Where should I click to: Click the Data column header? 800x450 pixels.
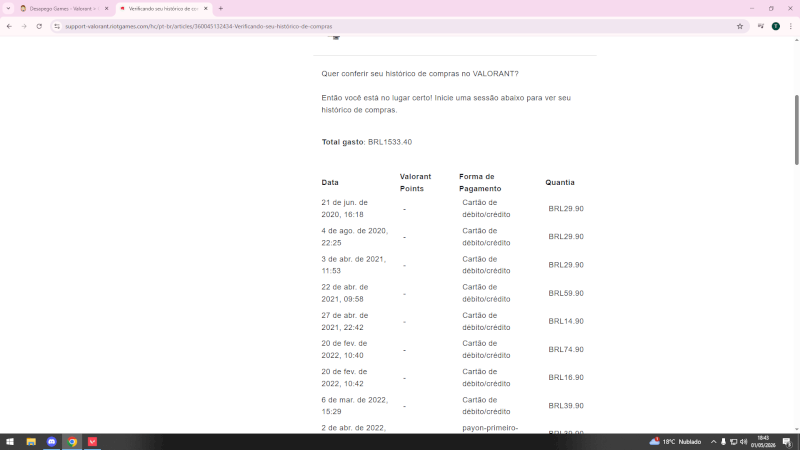(330, 182)
